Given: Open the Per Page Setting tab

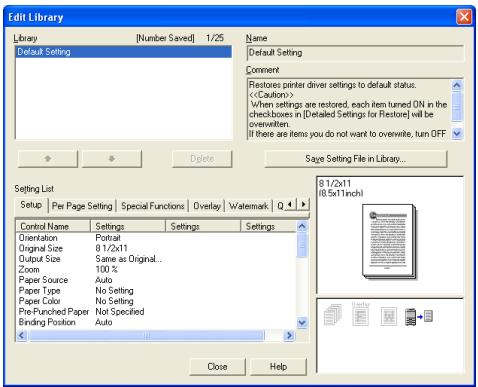Looking at the screenshot, I should click(82, 206).
